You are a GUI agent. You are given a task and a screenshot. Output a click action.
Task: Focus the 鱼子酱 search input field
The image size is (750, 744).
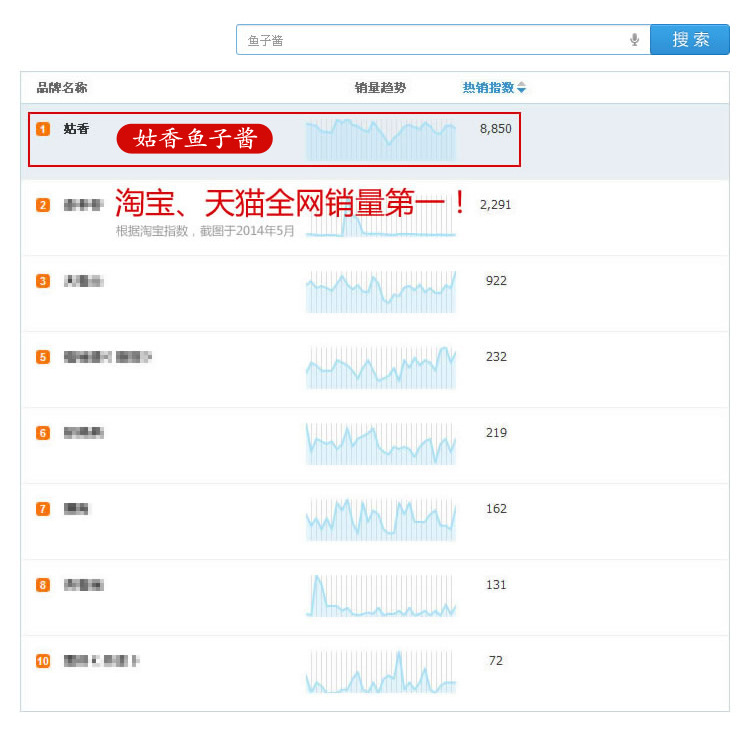[443, 40]
